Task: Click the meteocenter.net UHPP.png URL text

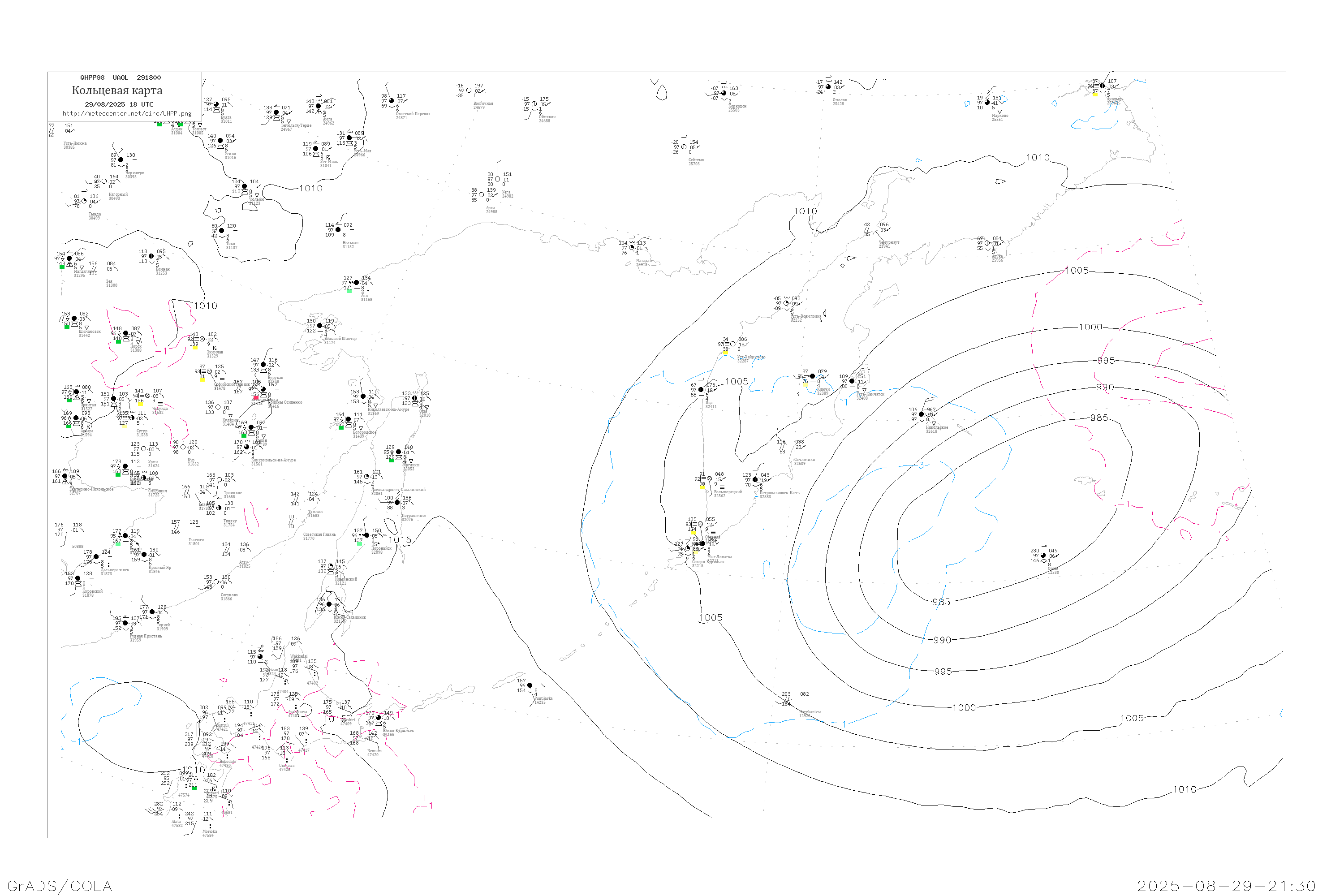Action: tap(127, 114)
